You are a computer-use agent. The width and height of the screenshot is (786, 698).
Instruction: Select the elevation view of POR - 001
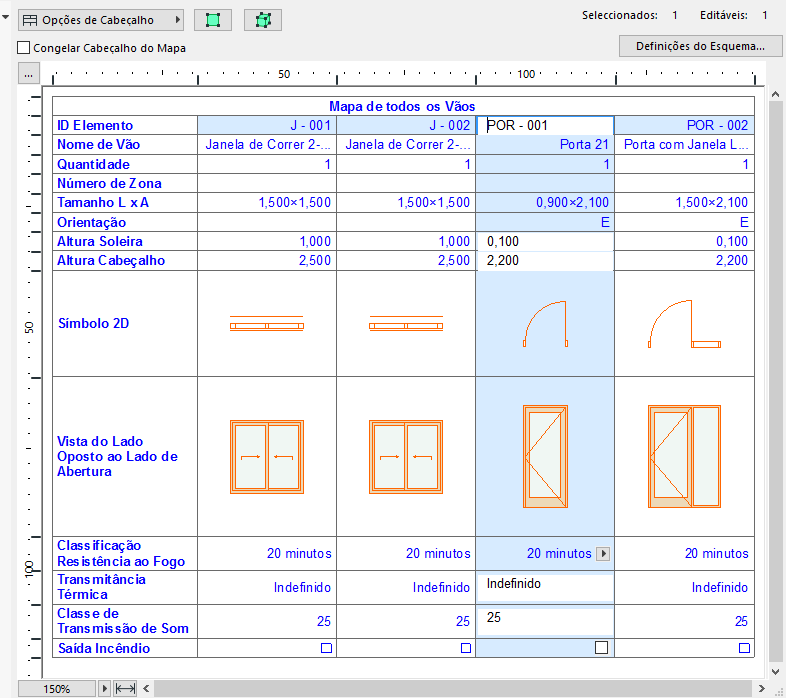545,456
